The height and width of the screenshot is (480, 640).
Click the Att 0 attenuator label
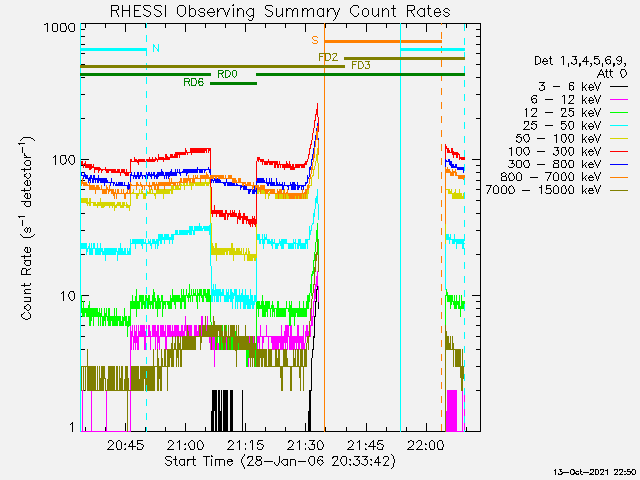[611, 74]
